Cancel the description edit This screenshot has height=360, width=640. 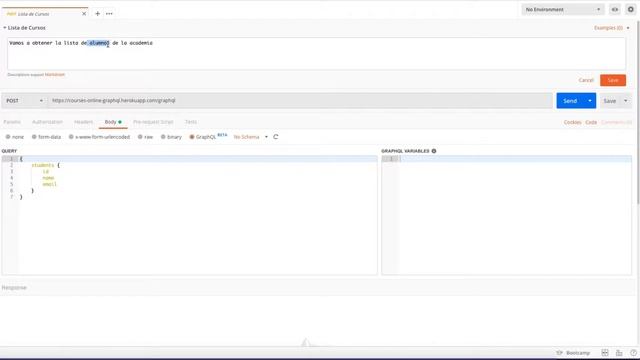coord(586,80)
